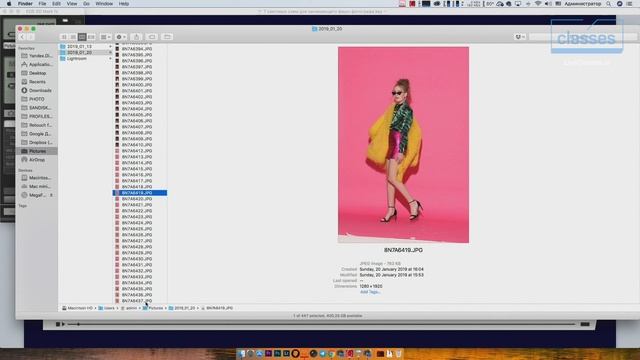Click the Add Tags link
640x360 pixels.
tap(370, 292)
